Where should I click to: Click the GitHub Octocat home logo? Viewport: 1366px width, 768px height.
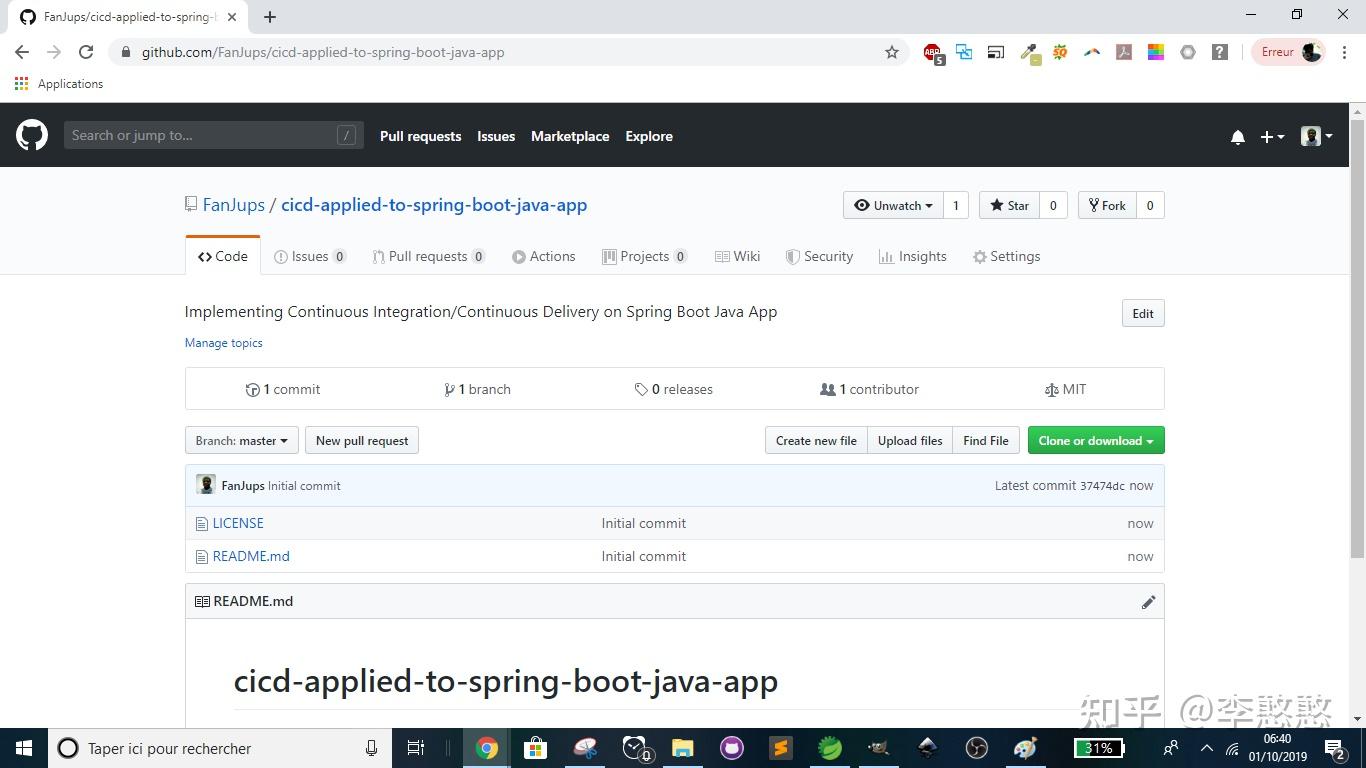(x=31, y=135)
